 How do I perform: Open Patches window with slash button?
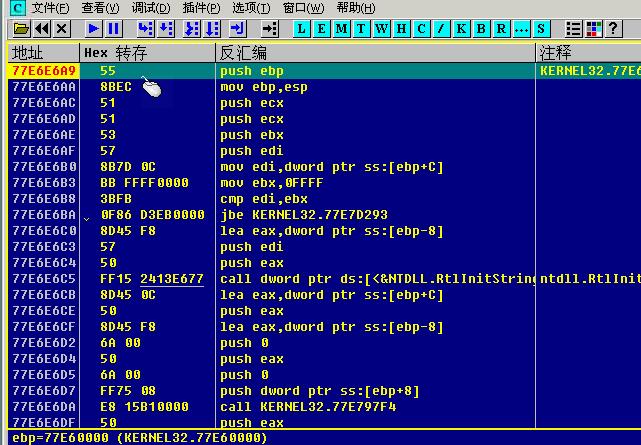441,29
